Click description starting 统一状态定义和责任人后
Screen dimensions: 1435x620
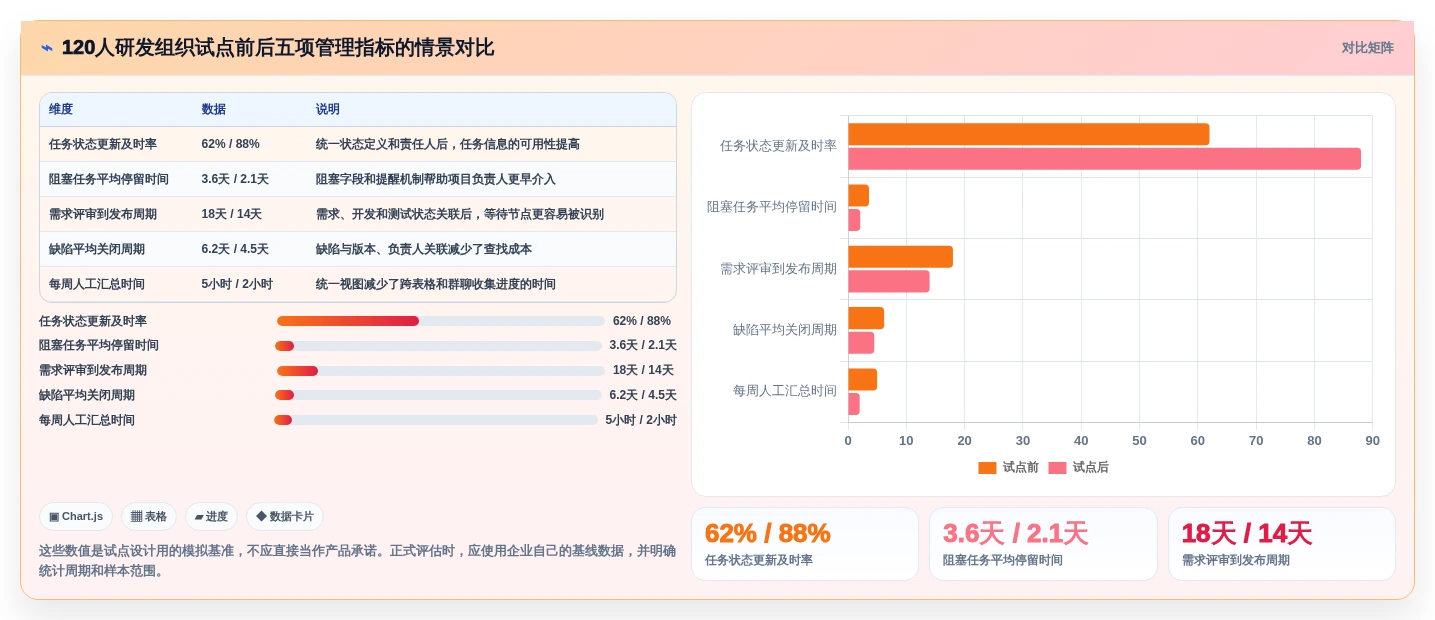tap(447, 144)
